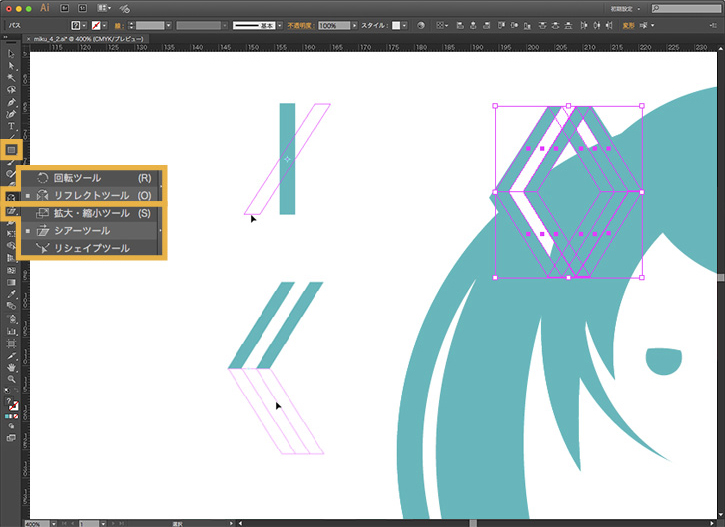Swap fill and stroke colors
The image size is (725, 527).
(16, 392)
